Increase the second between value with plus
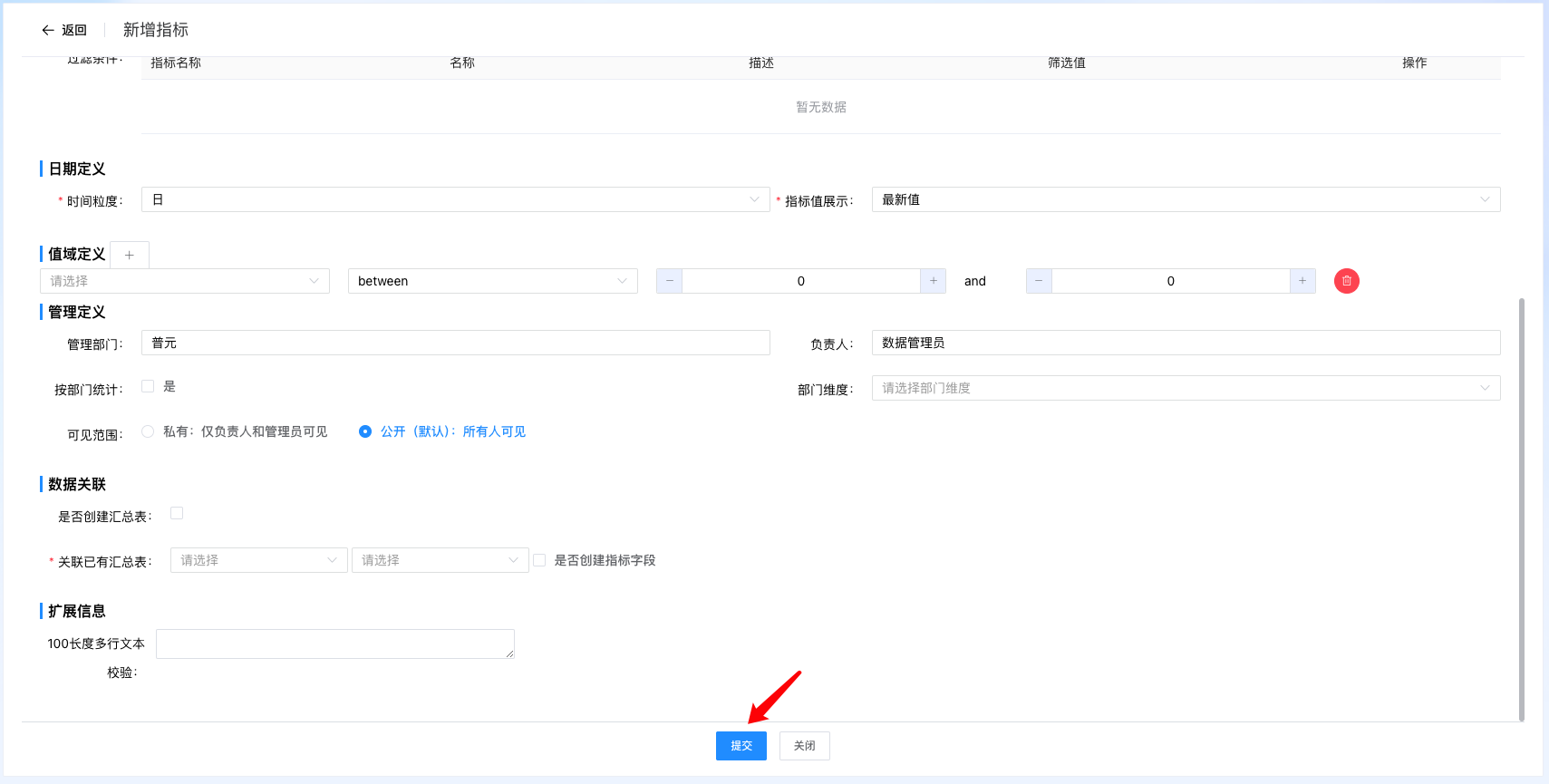Image resolution: width=1549 pixels, height=784 pixels. coord(1302,281)
